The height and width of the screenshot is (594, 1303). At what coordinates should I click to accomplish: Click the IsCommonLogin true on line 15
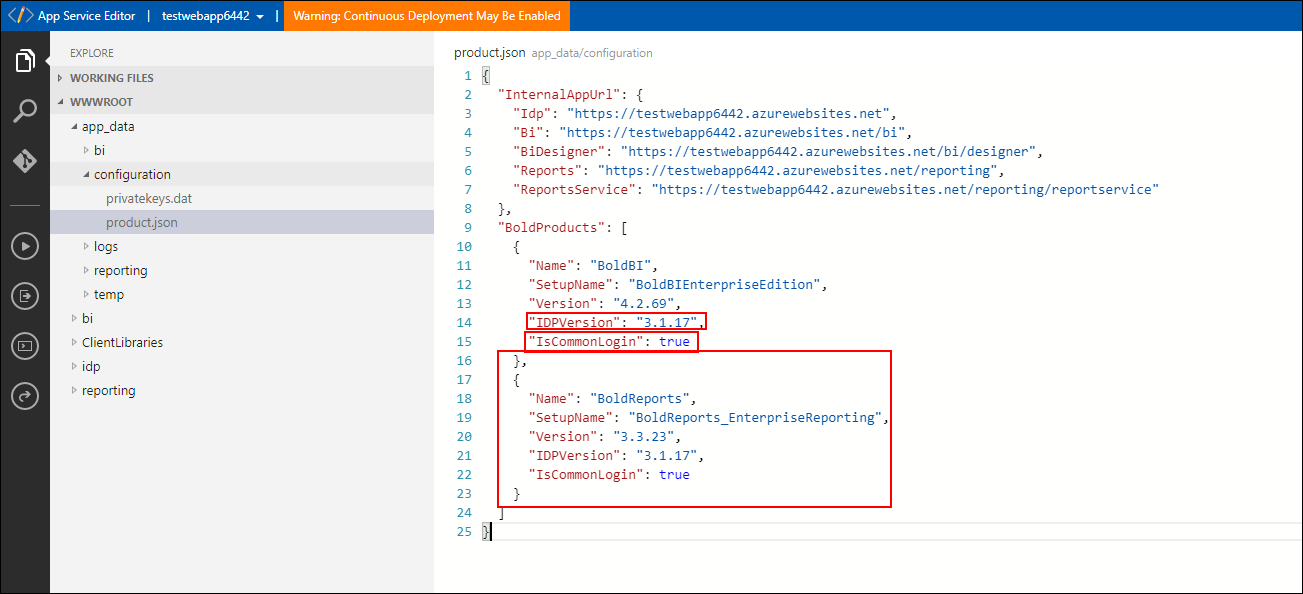[674, 342]
